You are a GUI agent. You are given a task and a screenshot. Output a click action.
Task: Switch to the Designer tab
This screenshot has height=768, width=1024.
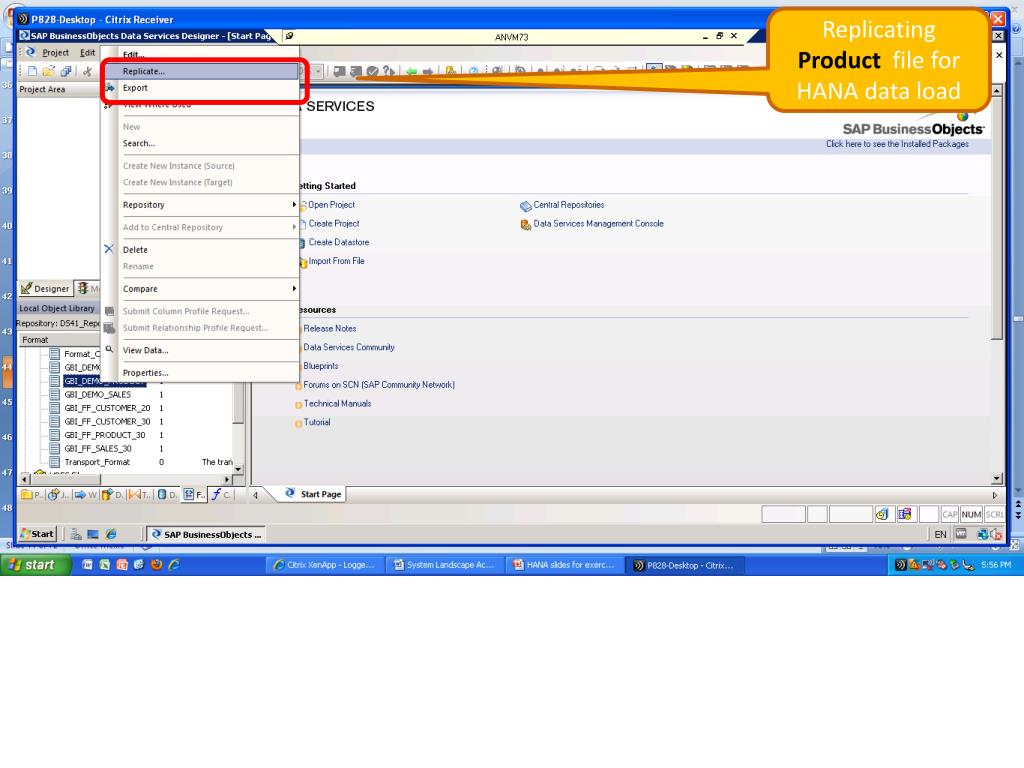[44, 288]
